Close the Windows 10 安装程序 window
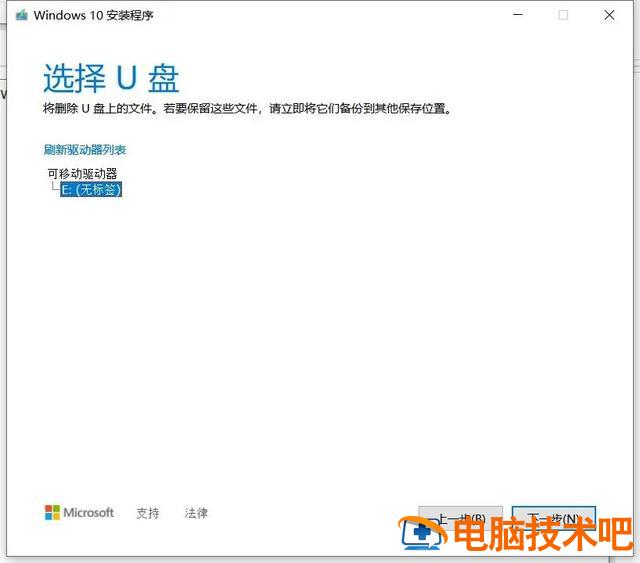Screen dimensions: 640x563 (x=609, y=15)
